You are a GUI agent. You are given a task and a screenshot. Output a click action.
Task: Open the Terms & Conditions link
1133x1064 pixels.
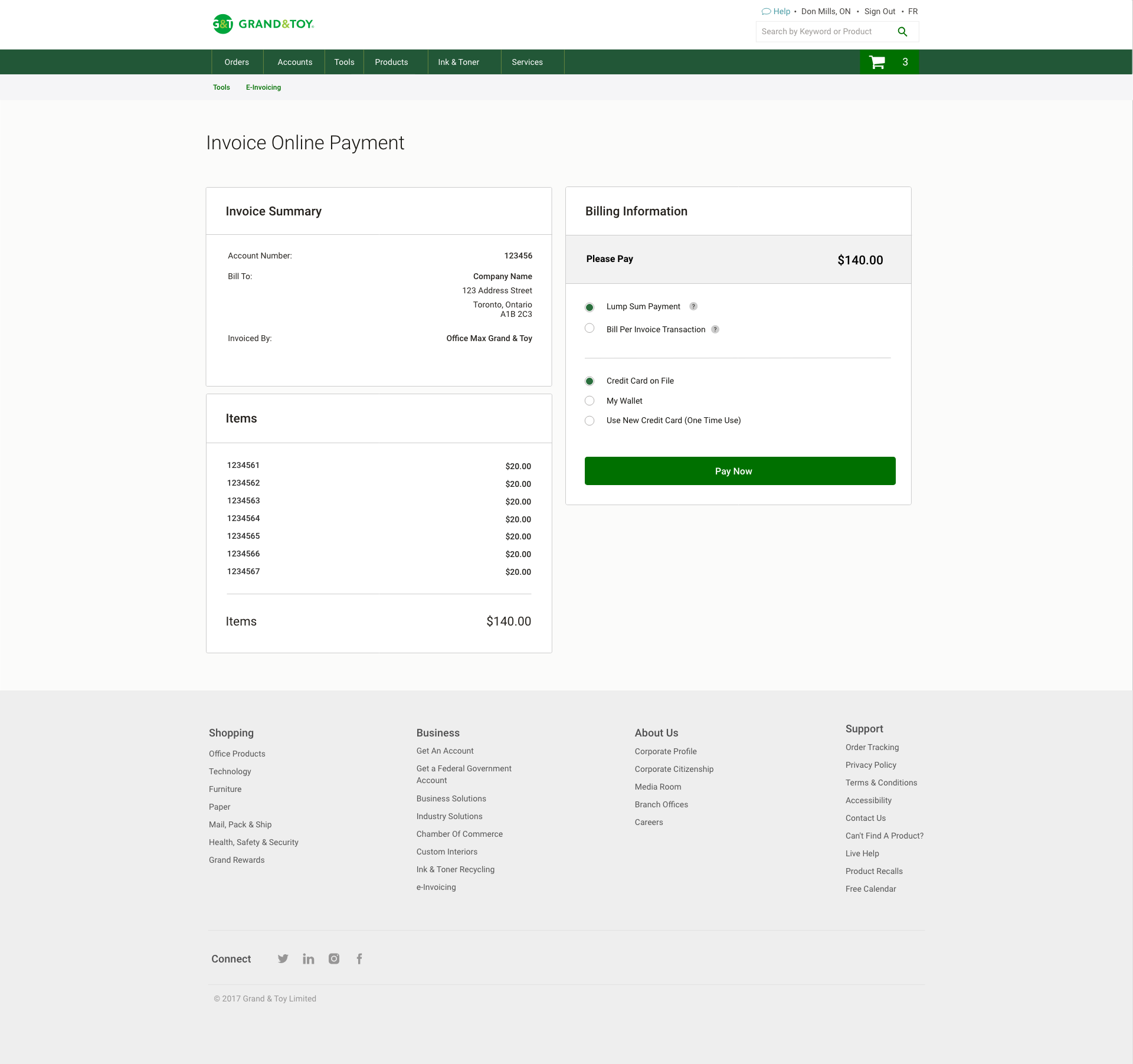click(882, 783)
